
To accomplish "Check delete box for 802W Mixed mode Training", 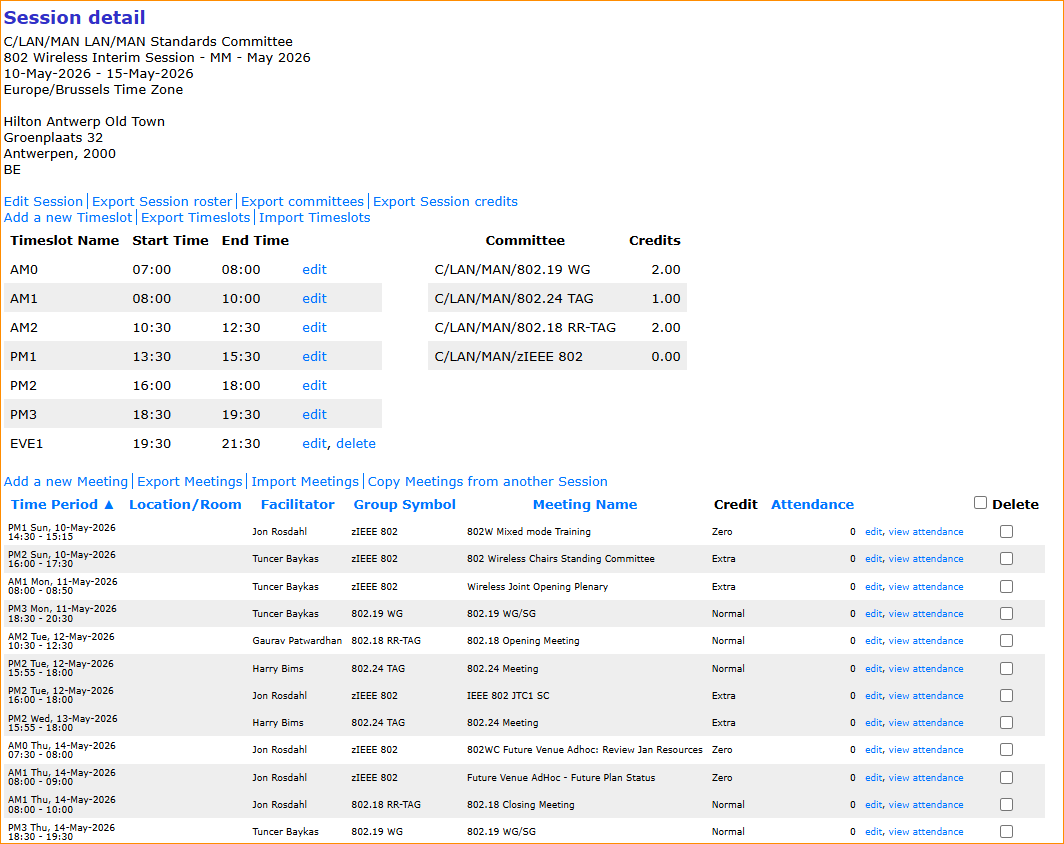I will click(1006, 532).
